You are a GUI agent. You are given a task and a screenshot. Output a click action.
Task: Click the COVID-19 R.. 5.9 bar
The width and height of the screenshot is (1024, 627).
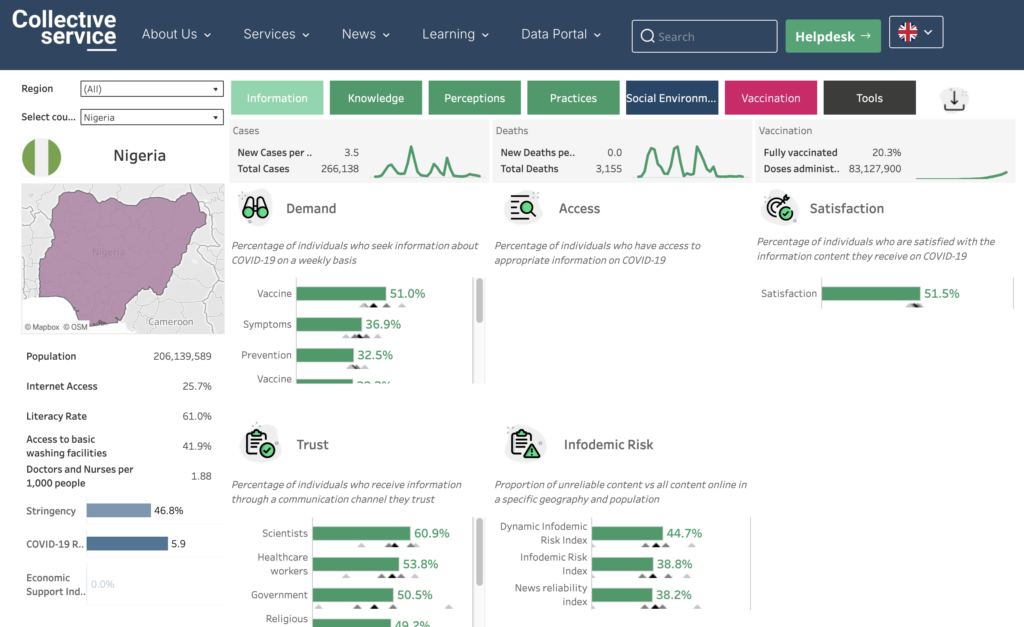pyautogui.click(x=127, y=543)
